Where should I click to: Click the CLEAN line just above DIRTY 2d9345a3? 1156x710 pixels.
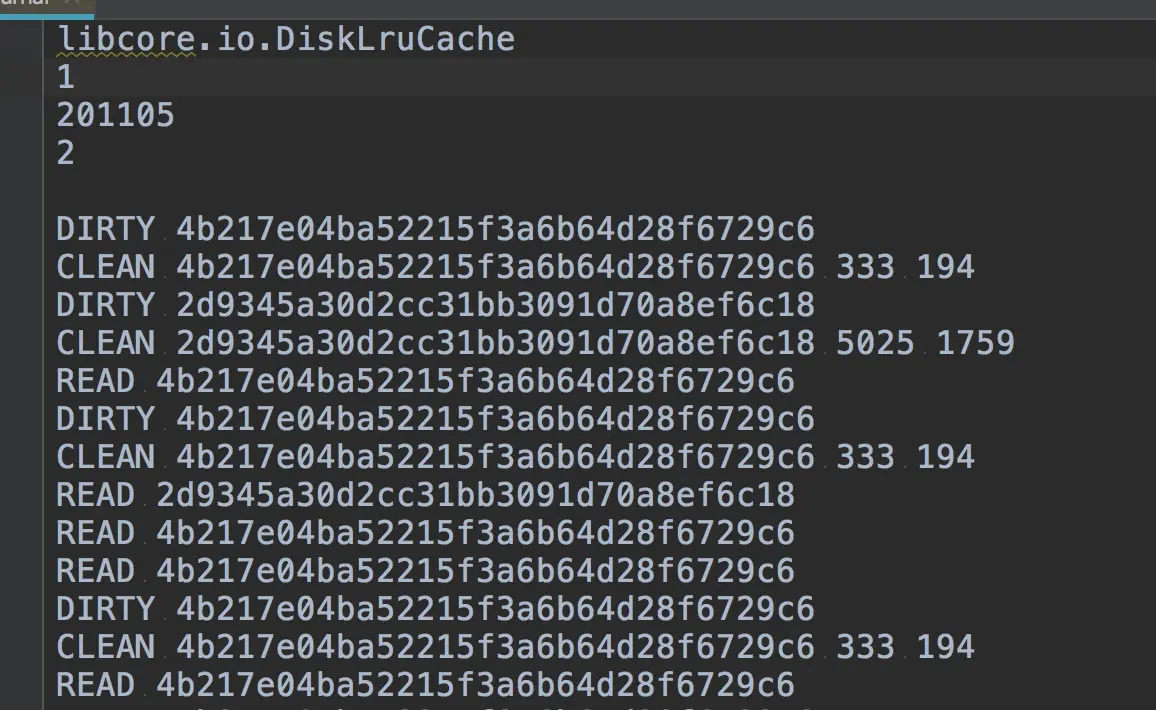click(x=515, y=267)
